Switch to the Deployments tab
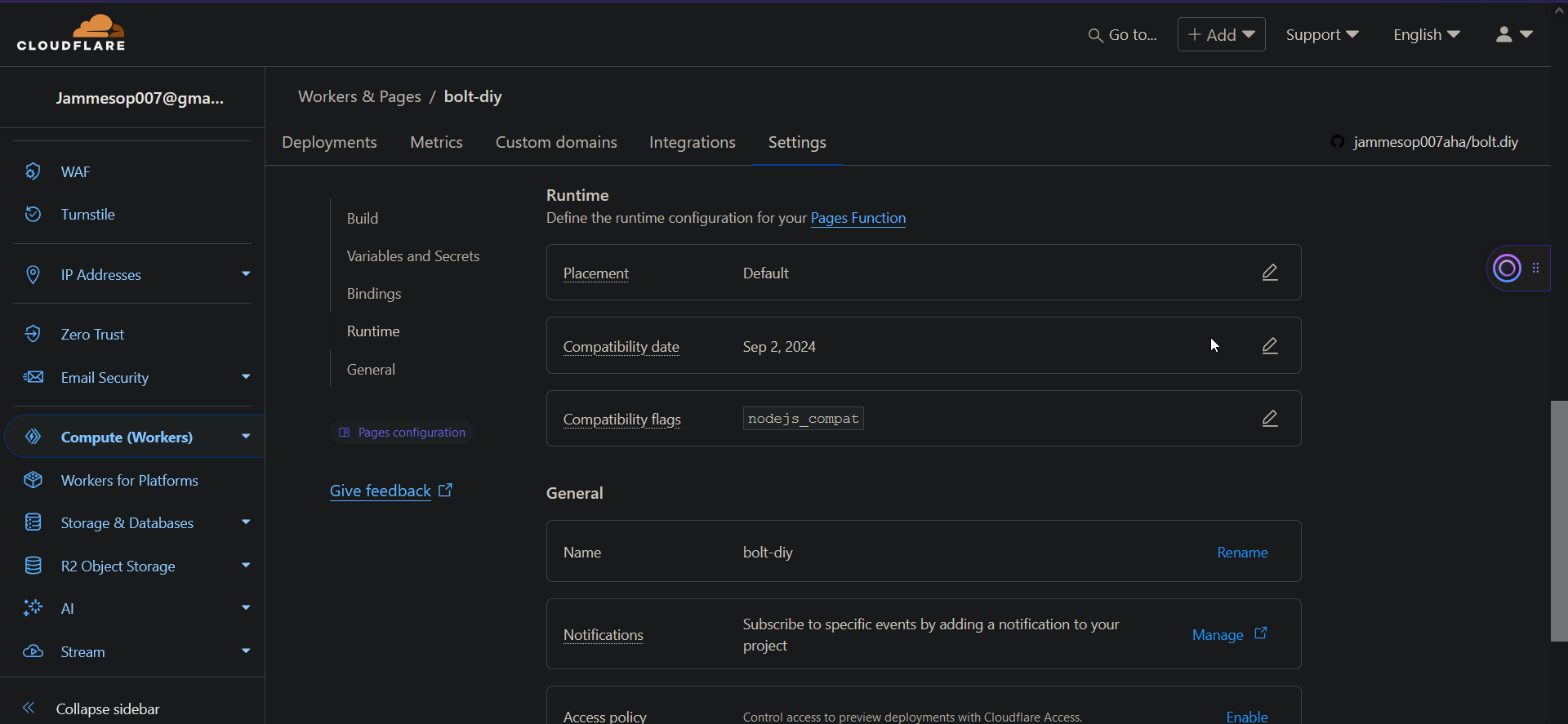Viewport: 1568px width, 724px height. [x=329, y=142]
